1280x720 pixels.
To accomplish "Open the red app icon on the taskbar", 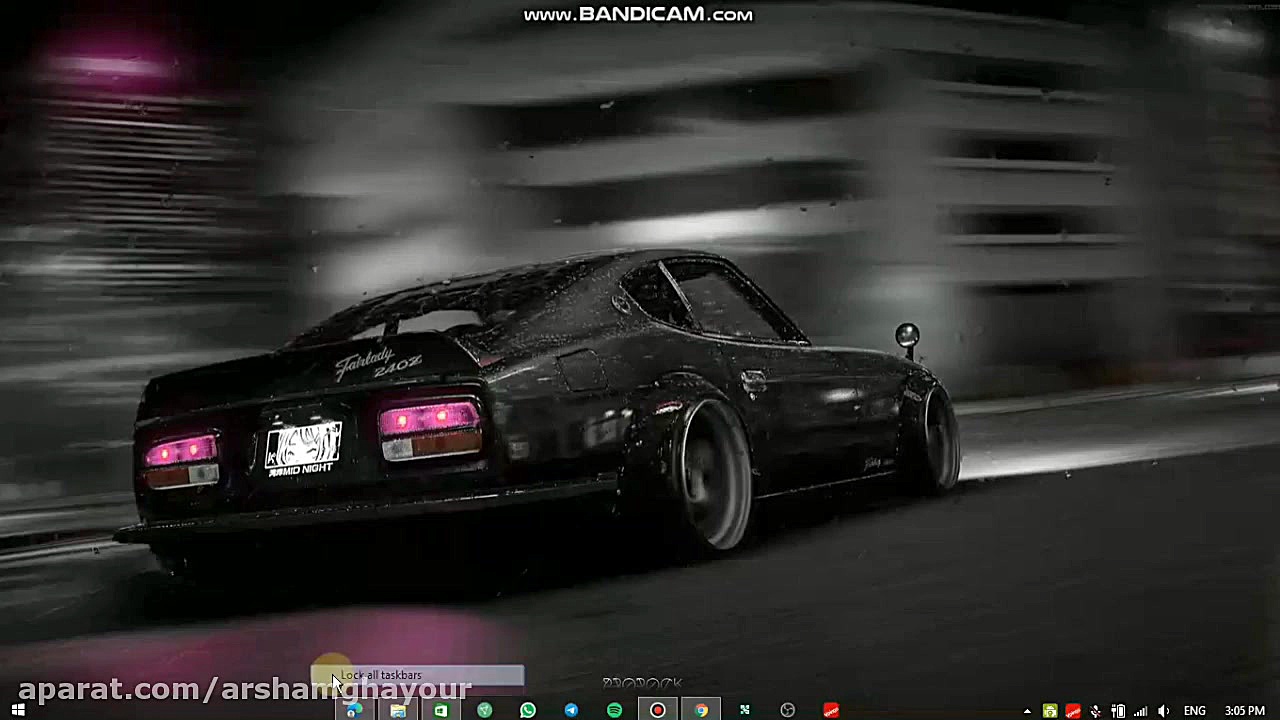I will [x=831, y=710].
